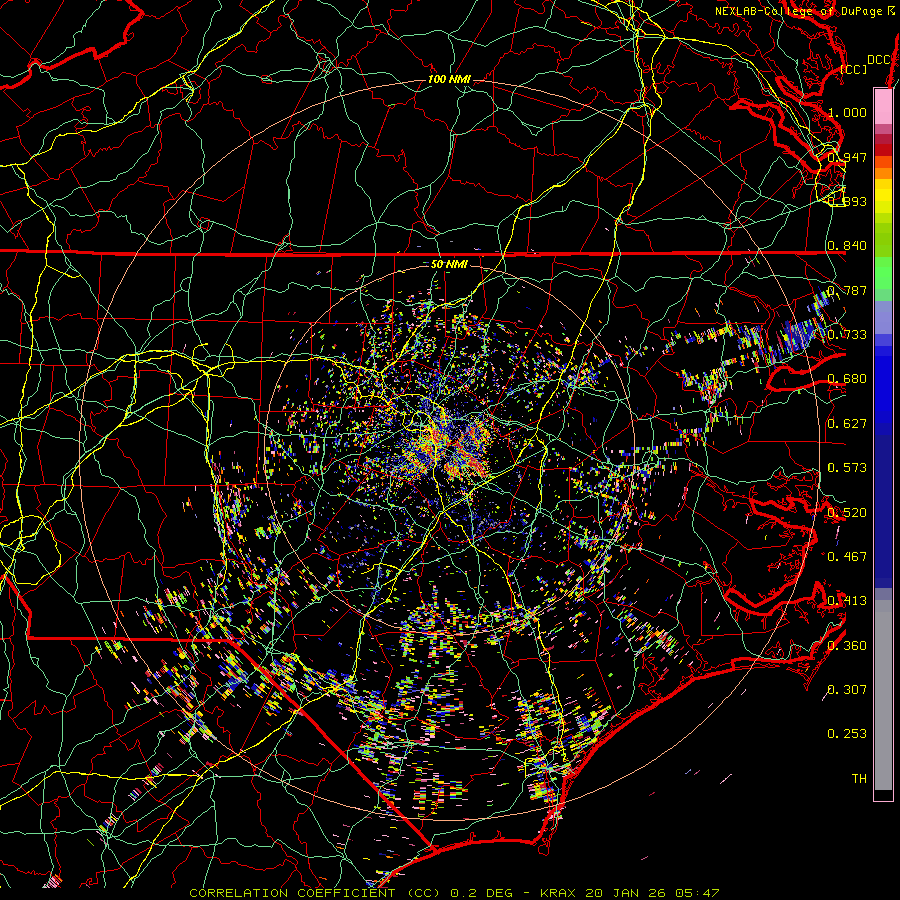The image size is (900, 900).
Task: Click the gray segment of the color bar
Action: click(883, 695)
